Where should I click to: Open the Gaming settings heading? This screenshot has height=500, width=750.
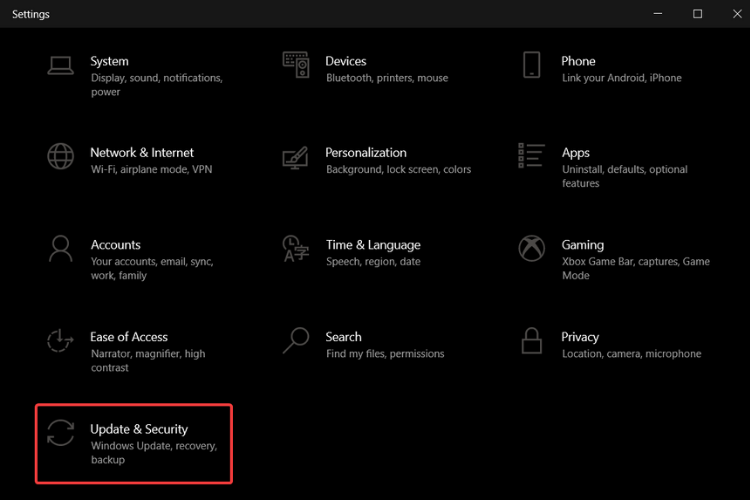[x=583, y=245]
